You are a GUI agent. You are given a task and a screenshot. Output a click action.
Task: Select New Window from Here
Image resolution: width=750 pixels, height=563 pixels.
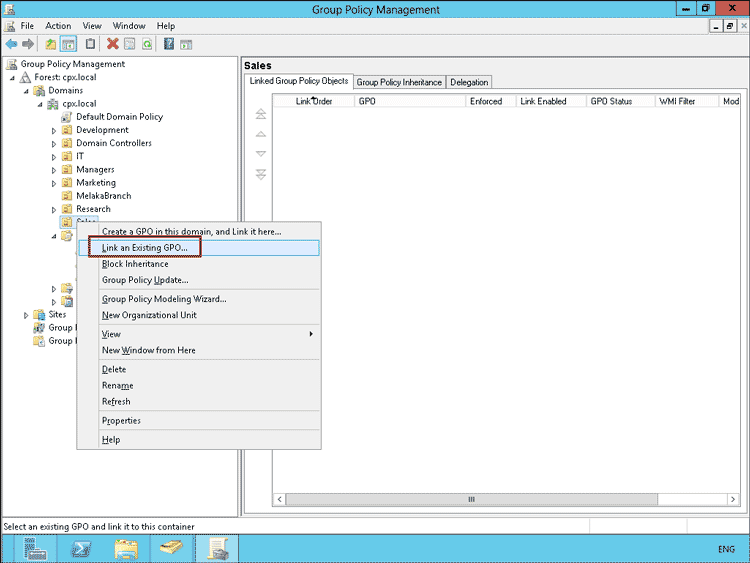click(199, 350)
